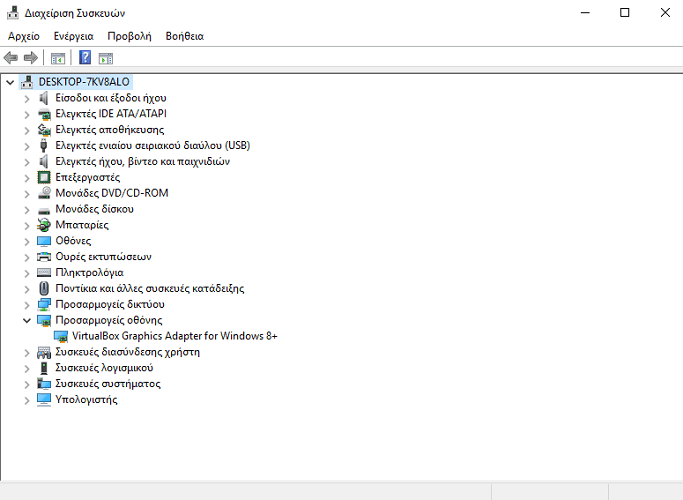Expand the Πληκτρολόγια node
The height and width of the screenshot is (500, 683).
pos(27,274)
